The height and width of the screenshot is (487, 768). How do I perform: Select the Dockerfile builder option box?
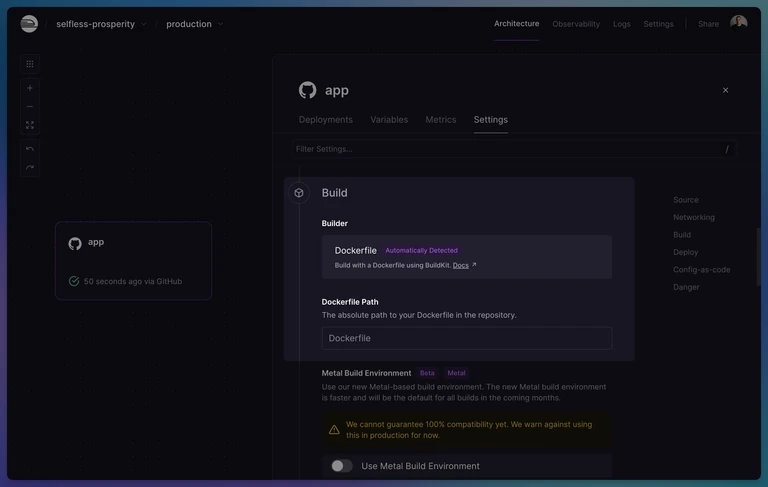pos(467,257)
